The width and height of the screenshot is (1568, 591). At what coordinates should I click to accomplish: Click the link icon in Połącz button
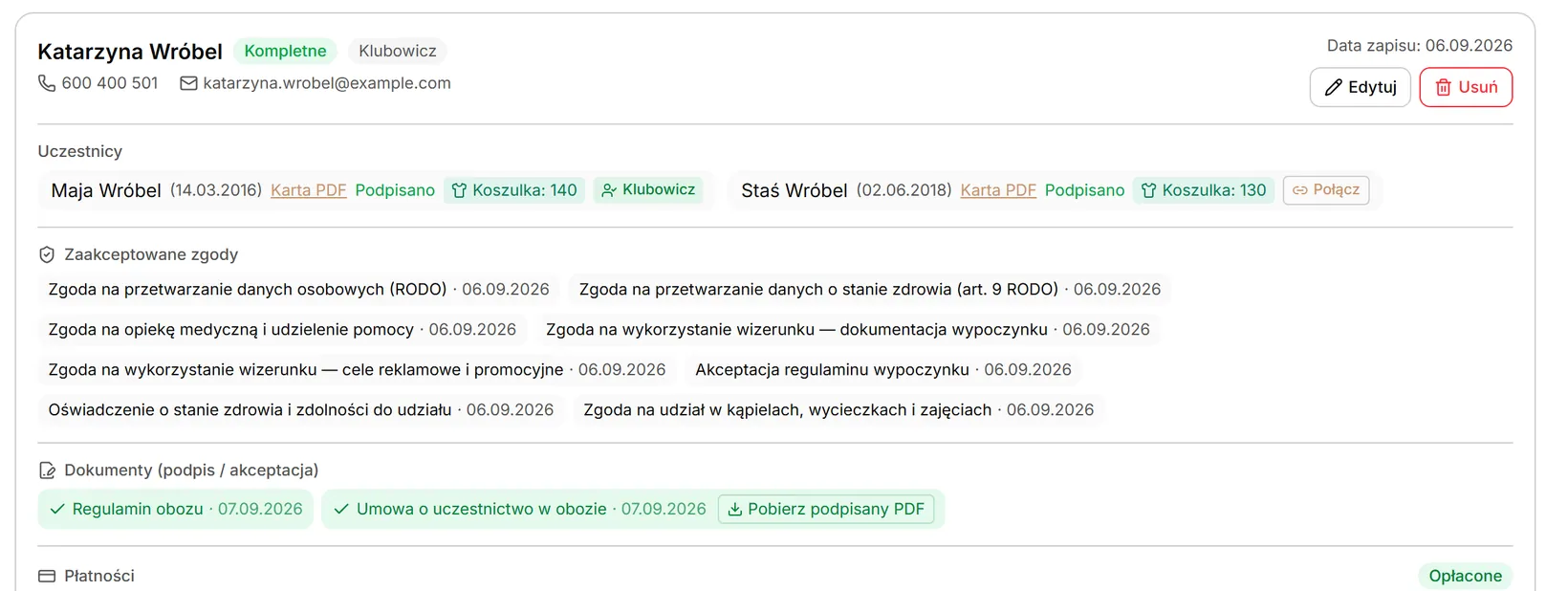coord(1300,190)
